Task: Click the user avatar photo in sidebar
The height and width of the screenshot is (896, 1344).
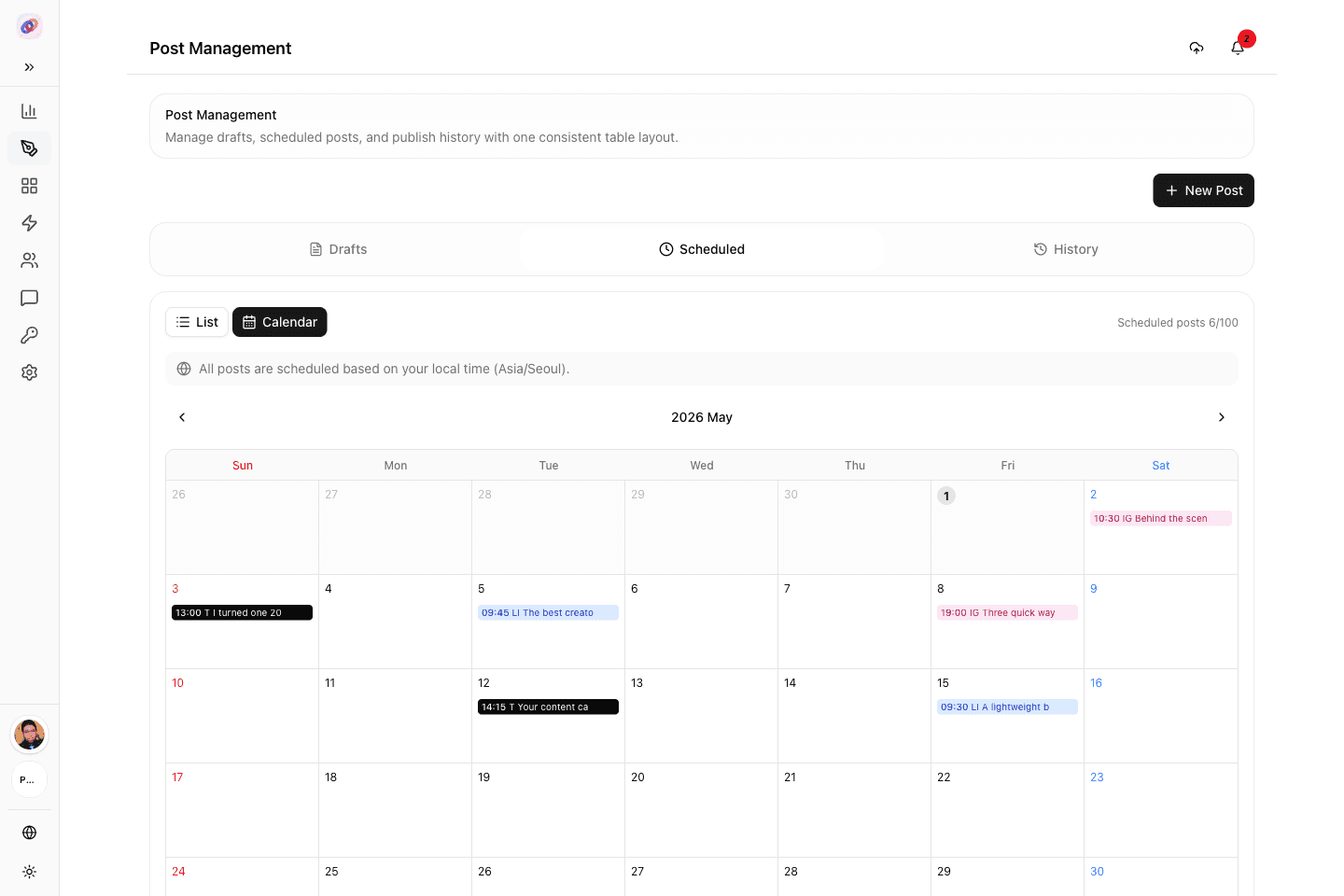Action: click(30, 735)
